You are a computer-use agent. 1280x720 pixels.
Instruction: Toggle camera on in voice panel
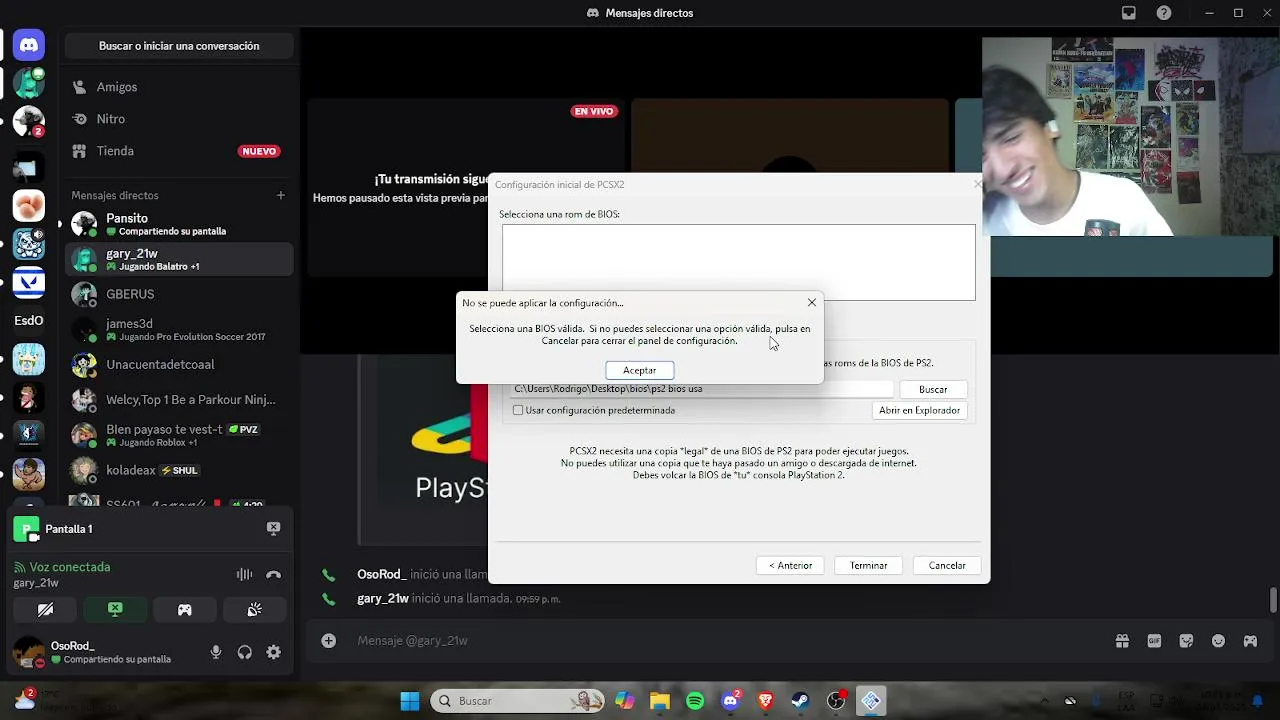(x=45, y=609)
